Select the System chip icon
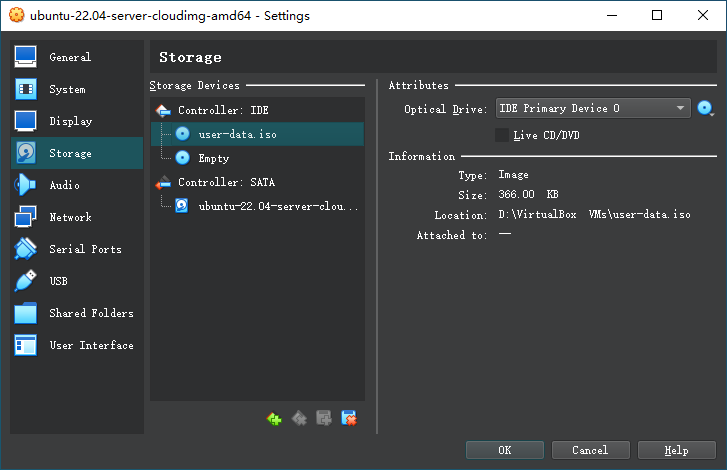Image resolution: width=727 pixels, height=470 pixels. pos(26,89)
